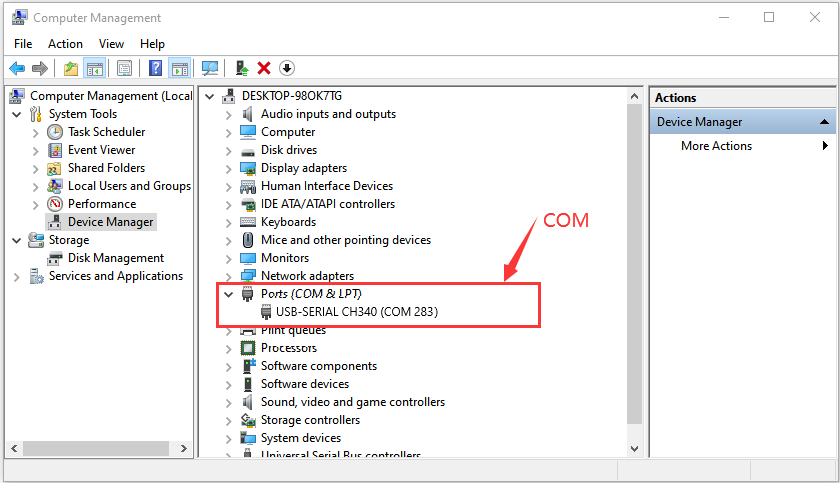The image size is (840, 483).
Task: Click the Audio inputs and outputs speaker icon
Action: pyautogui.click(x=248, y=114)
